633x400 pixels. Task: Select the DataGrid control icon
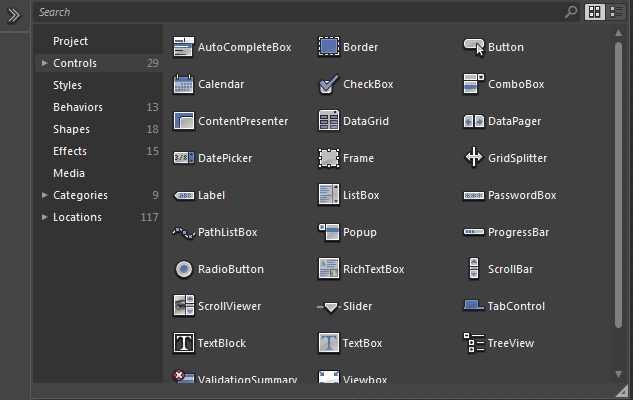tap(328, 121)
